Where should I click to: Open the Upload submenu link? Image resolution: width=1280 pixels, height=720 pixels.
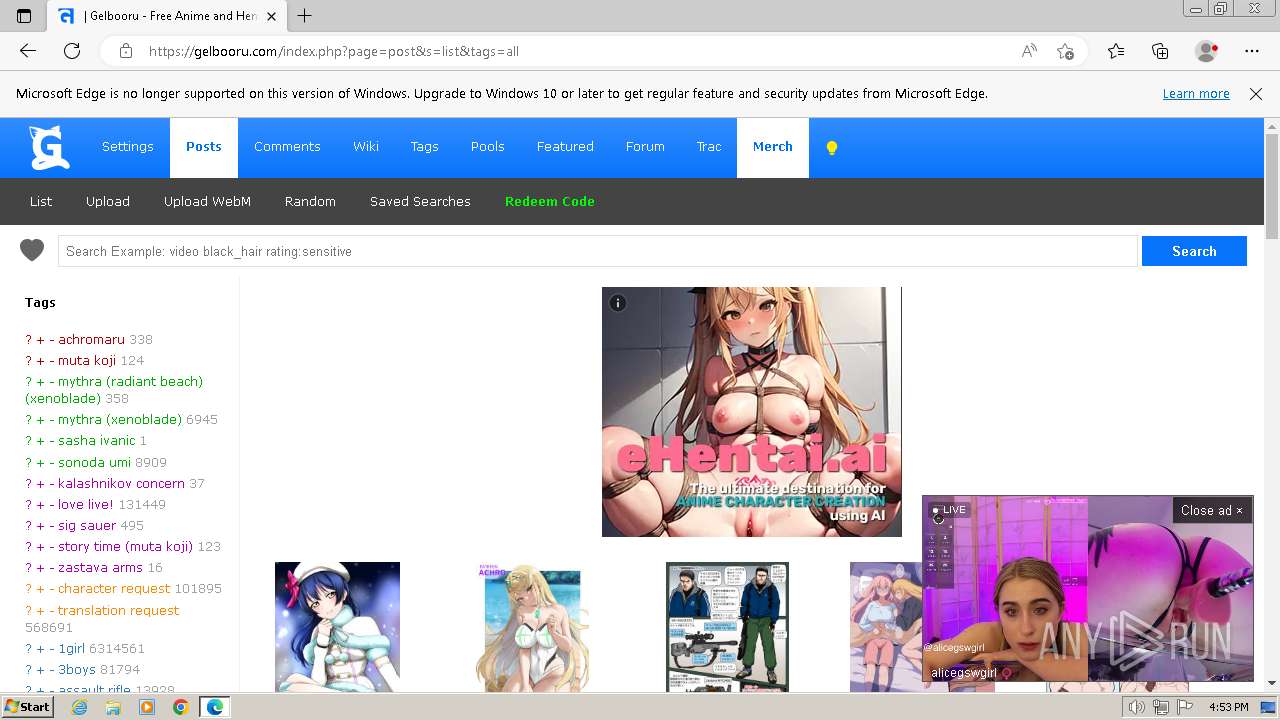click(x=108, y=201)
